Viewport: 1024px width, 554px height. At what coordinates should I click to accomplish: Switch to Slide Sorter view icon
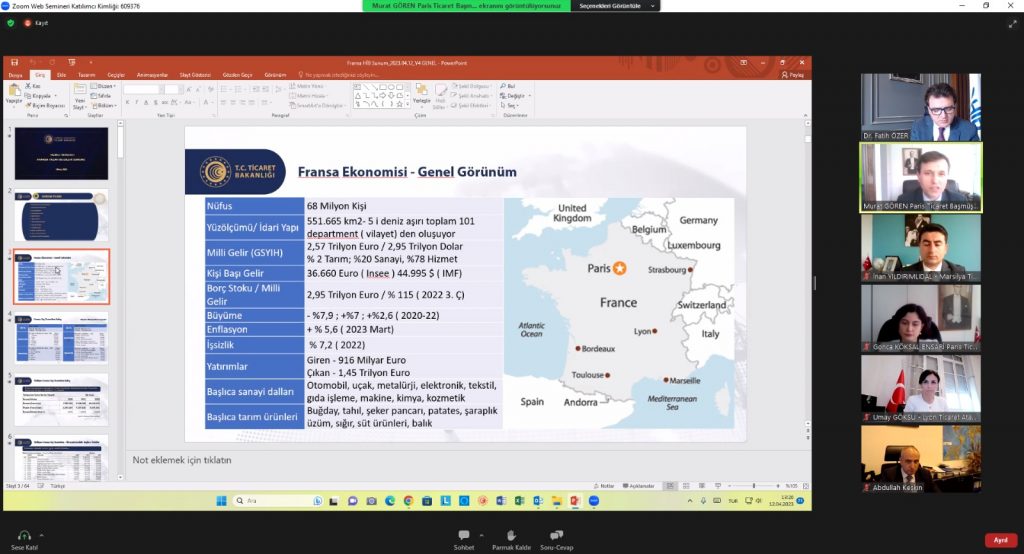point(686,486)
